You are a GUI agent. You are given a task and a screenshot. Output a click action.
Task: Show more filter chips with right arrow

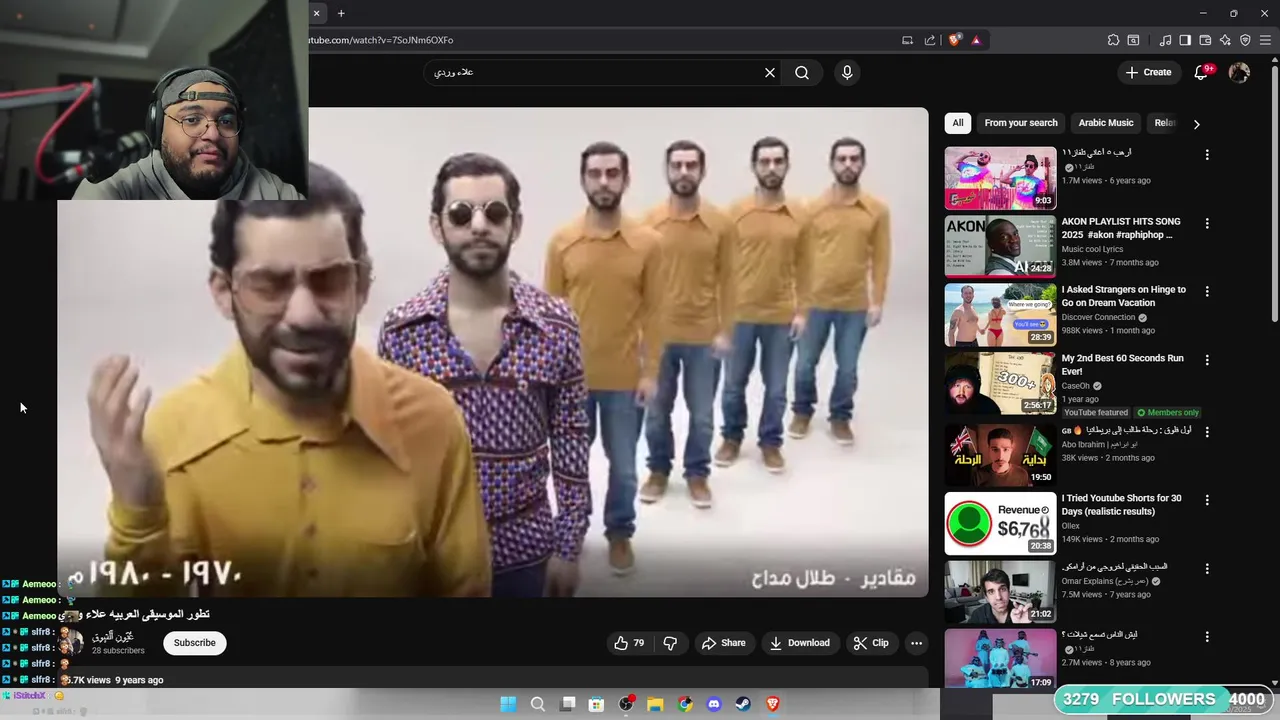(x=1196, y=124)
